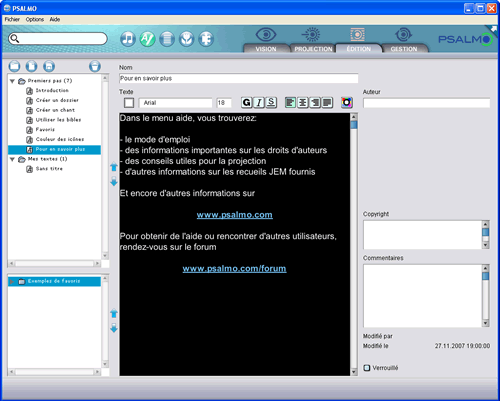Viewport: 500px width, 401px height.
Task: Click the empty square box beside Arial
Action: (129, 103)
